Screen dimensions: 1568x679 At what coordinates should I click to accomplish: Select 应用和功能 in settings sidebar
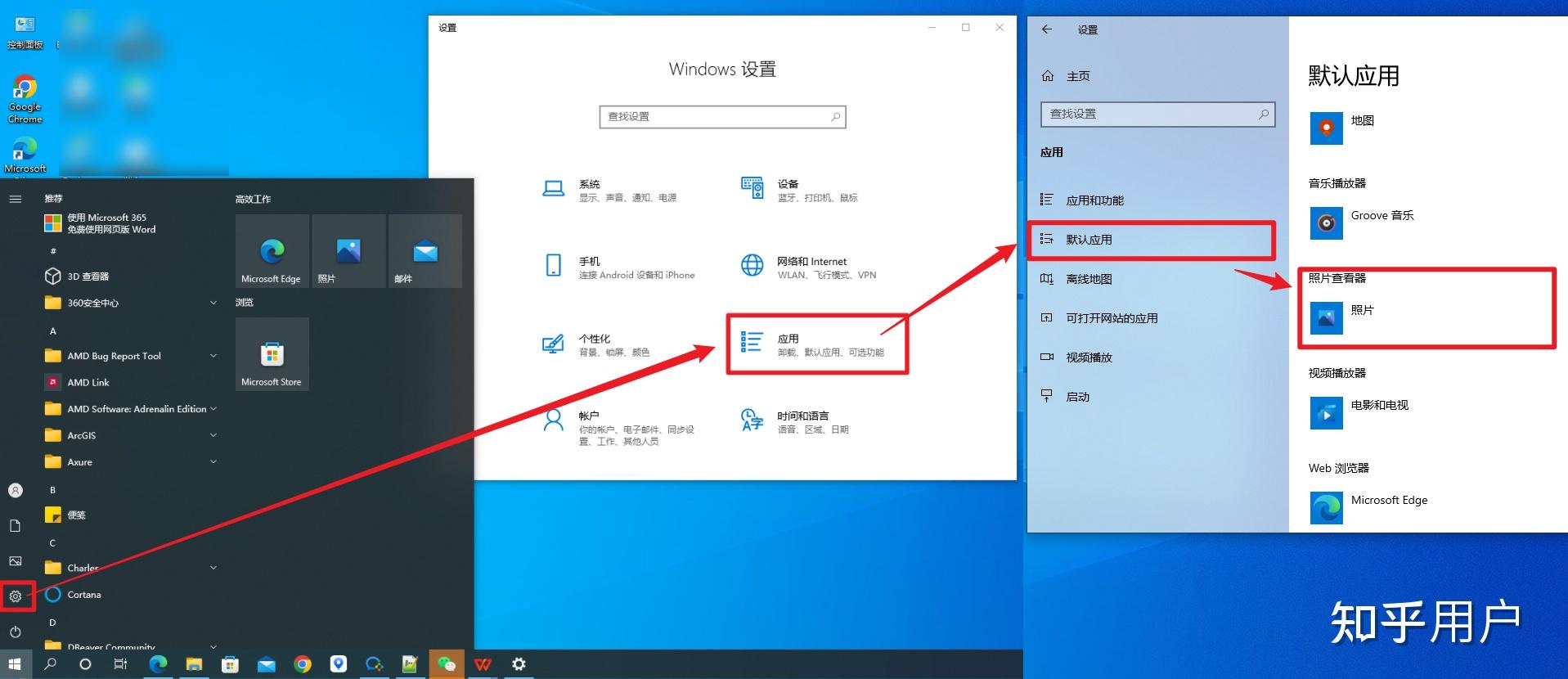click(x=1157, y=200)
